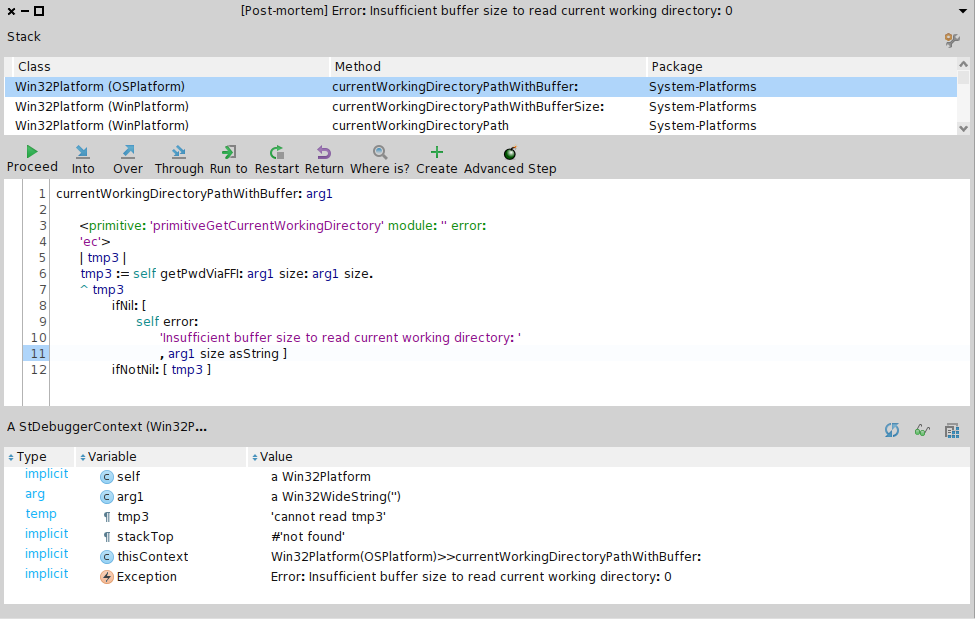Trigger the Advanced Step bomb icon
The height and width of the screenshot is (619, 975).
510,159
